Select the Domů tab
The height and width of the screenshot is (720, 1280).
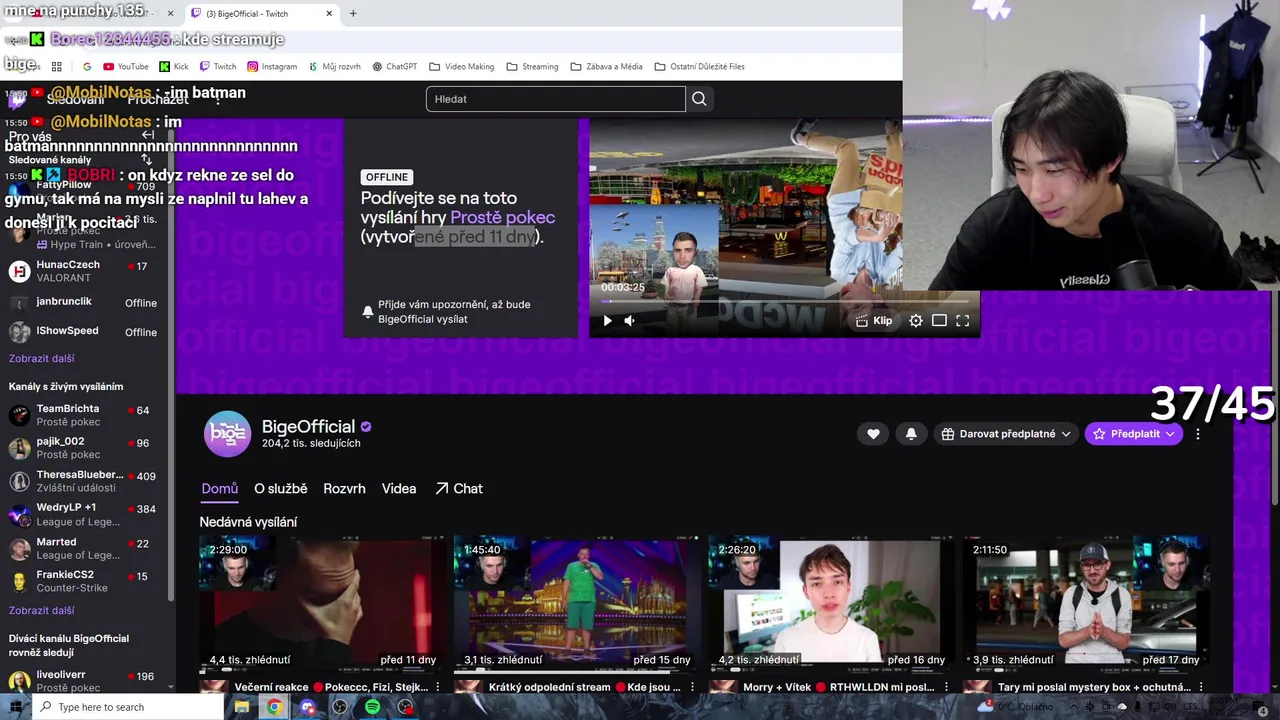pos(220,489)
